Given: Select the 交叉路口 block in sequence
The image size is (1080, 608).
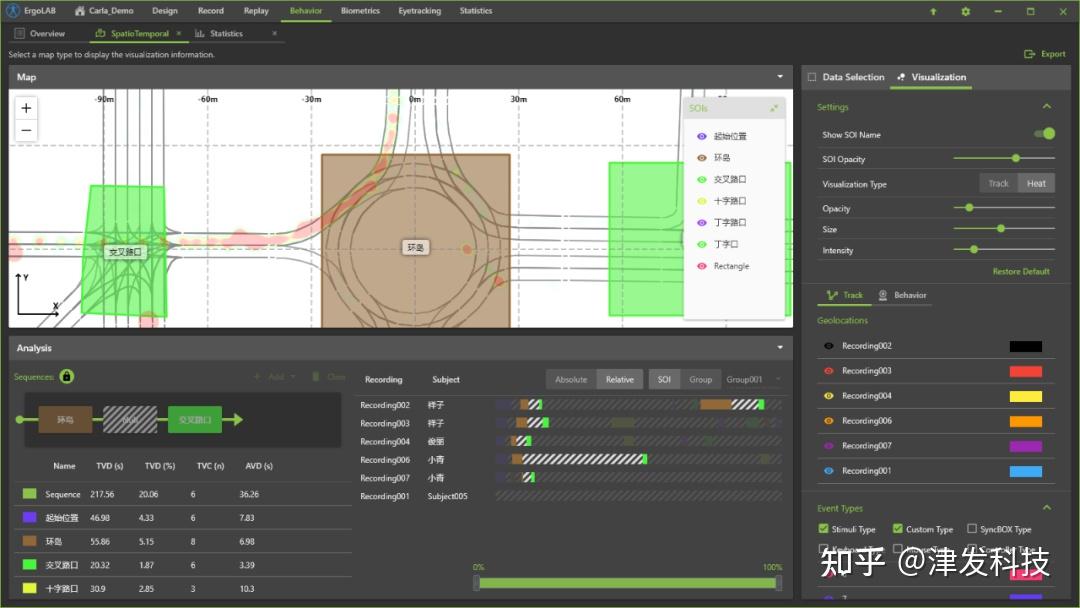Looking at the screenshot, I should point(195,419).
